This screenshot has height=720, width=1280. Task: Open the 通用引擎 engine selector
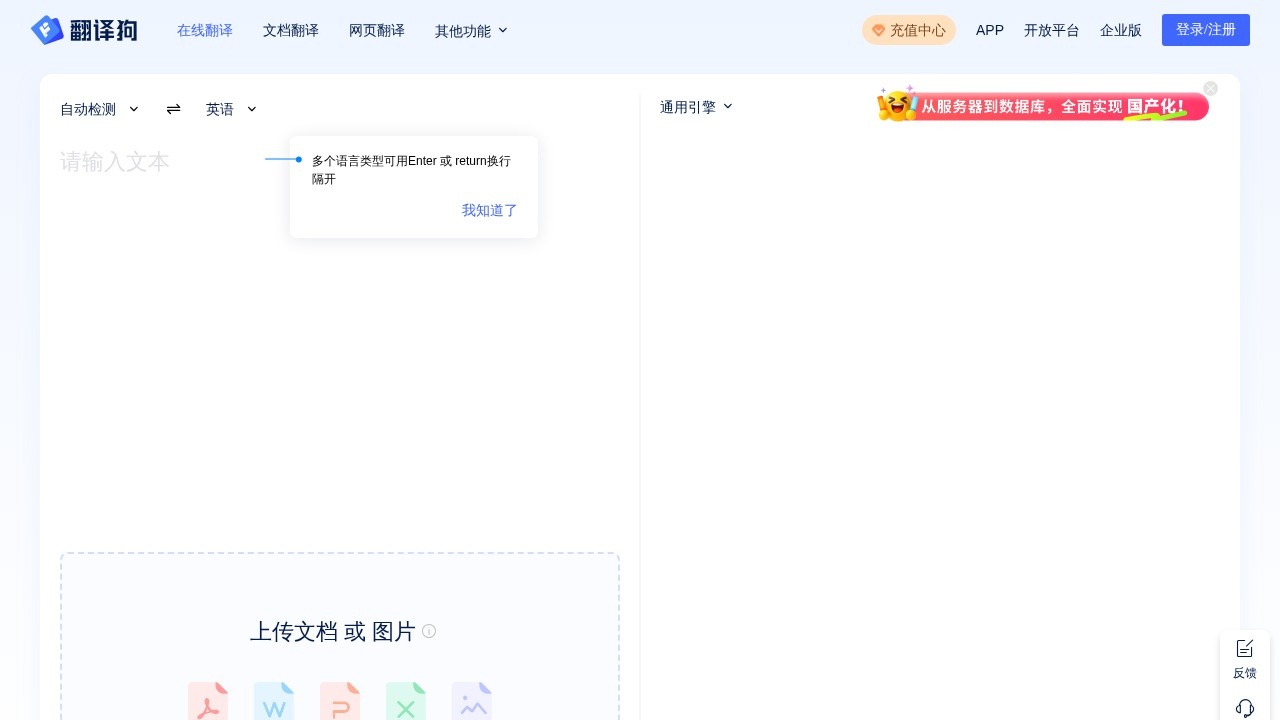click(696, 107)
